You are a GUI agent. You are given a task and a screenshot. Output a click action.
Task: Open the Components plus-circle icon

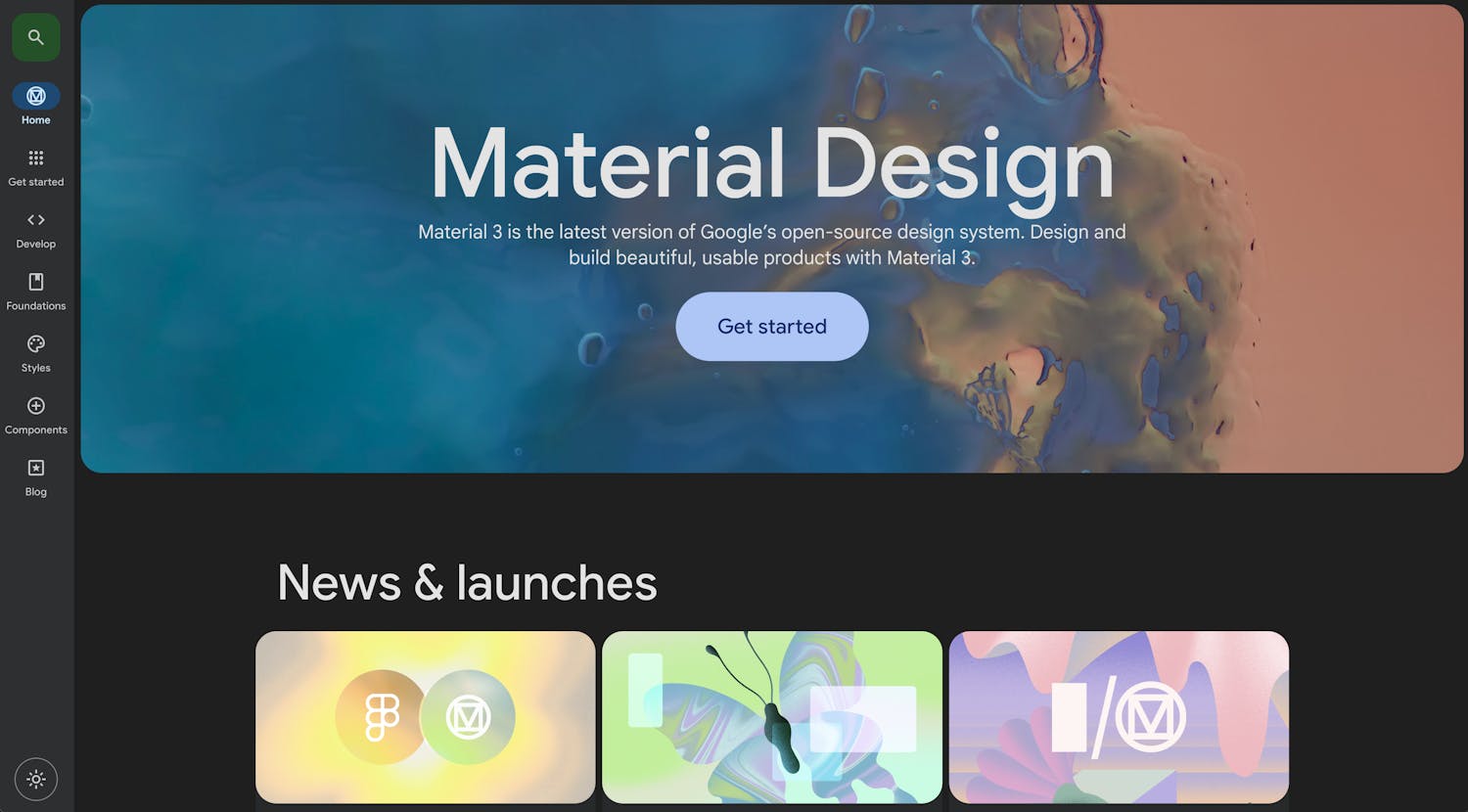[36, 406]
